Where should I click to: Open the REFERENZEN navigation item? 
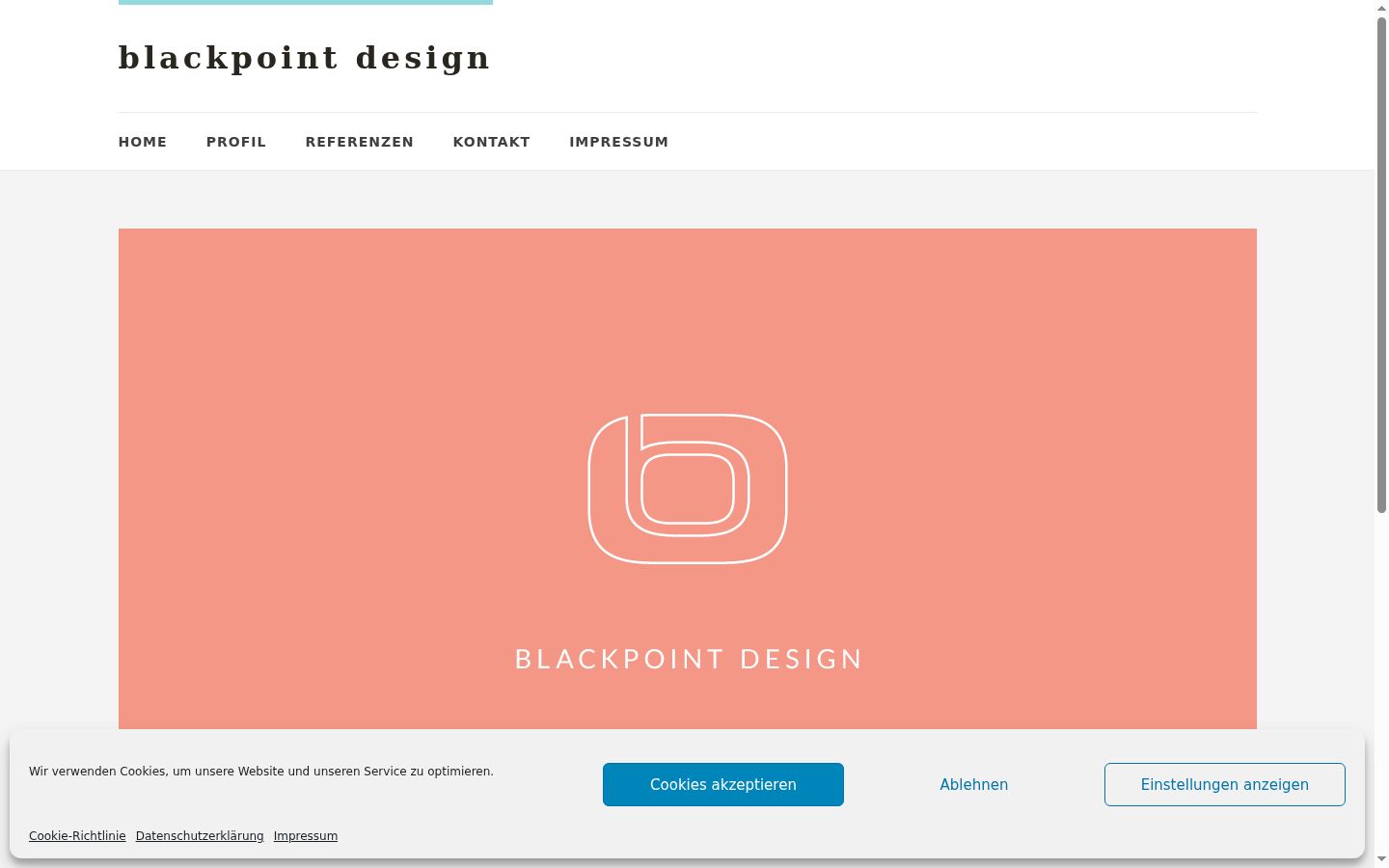pos(360,142)
